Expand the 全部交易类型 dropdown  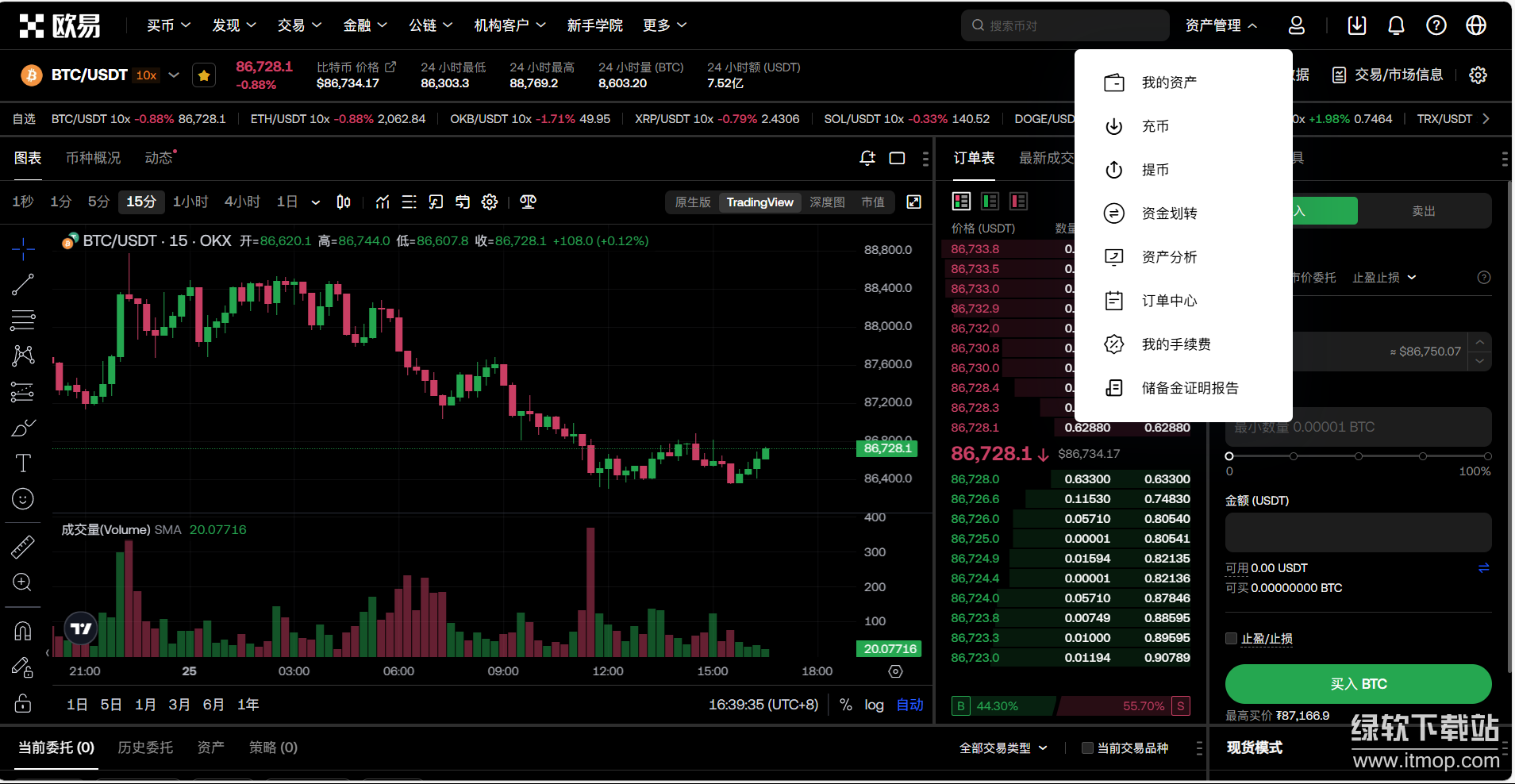pos(1003,747)
